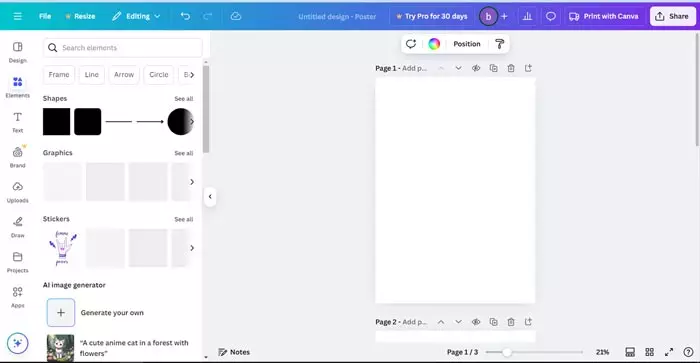Screen dimensions: 700x363
Task: Open the File menu
Action: pos(45,16)
